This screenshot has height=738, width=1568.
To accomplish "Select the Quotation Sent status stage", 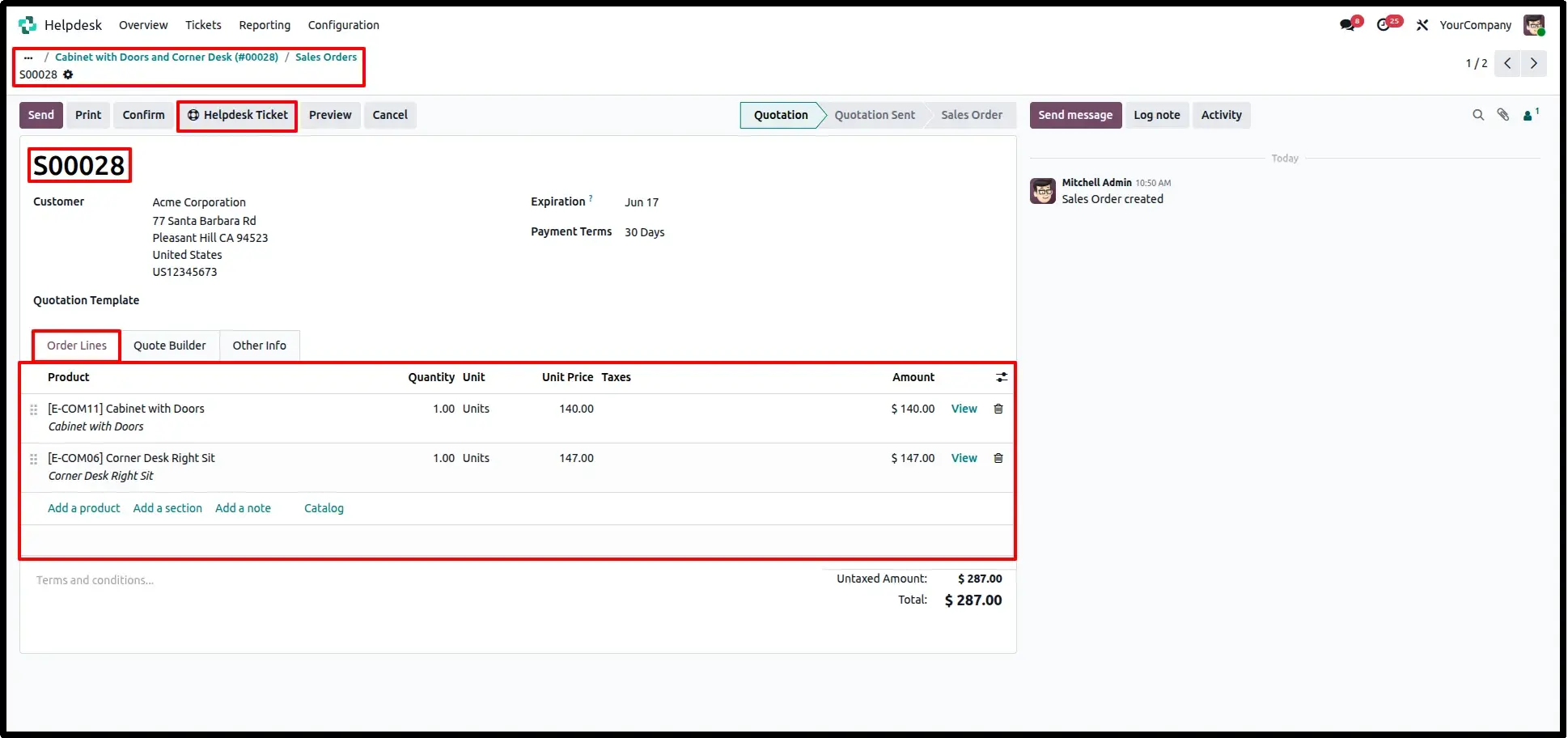I will coord(875,115).
